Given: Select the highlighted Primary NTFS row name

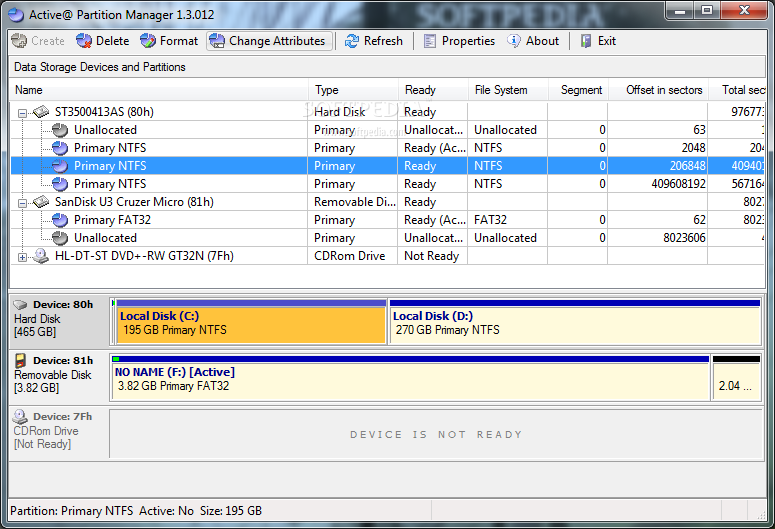Looking at the screenshot, I should 110,166.
